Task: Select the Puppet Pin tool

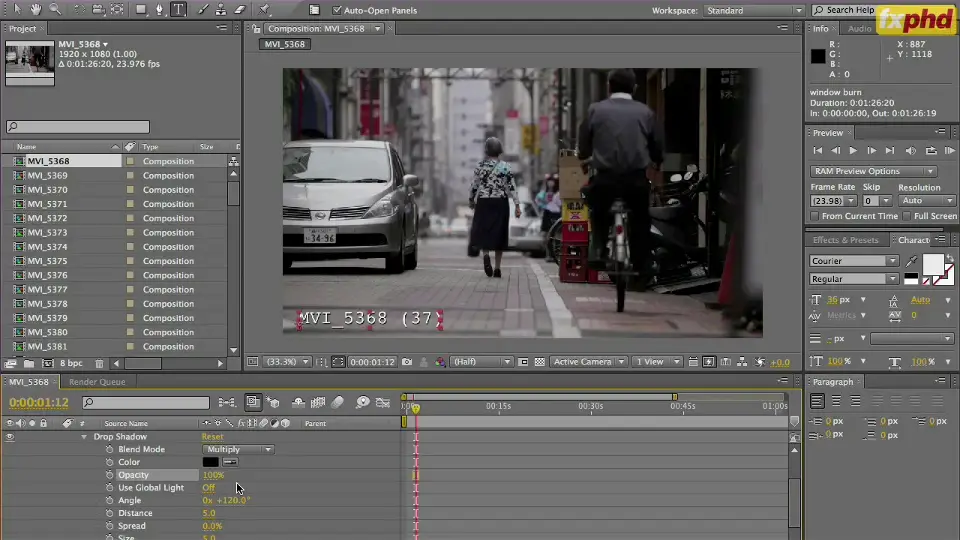Action: click(x=264, y=9)
